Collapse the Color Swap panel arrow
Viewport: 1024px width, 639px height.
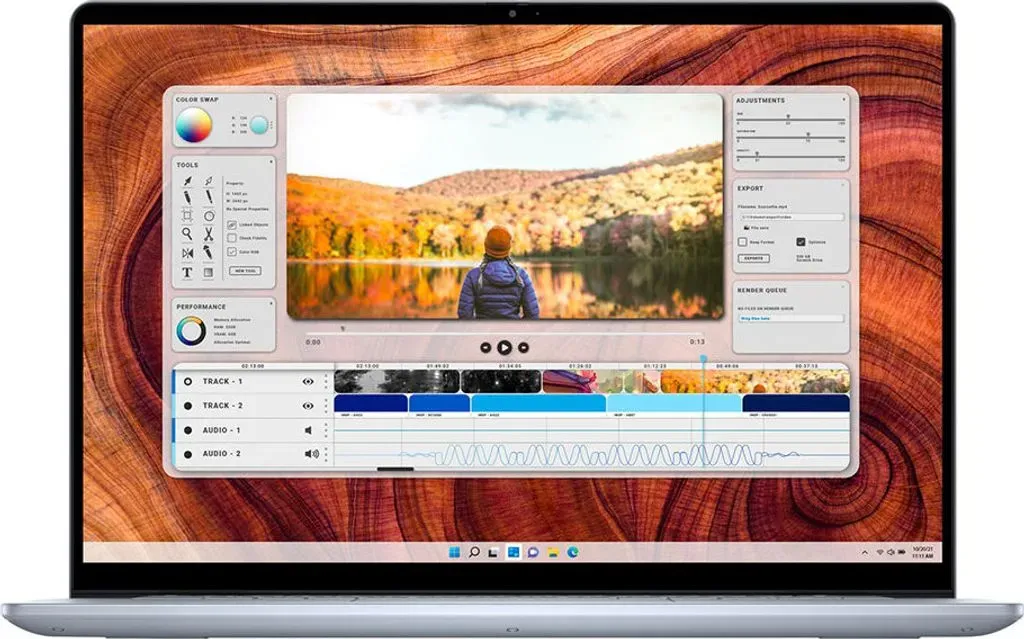pyautogui.click(x=269, y=99)
